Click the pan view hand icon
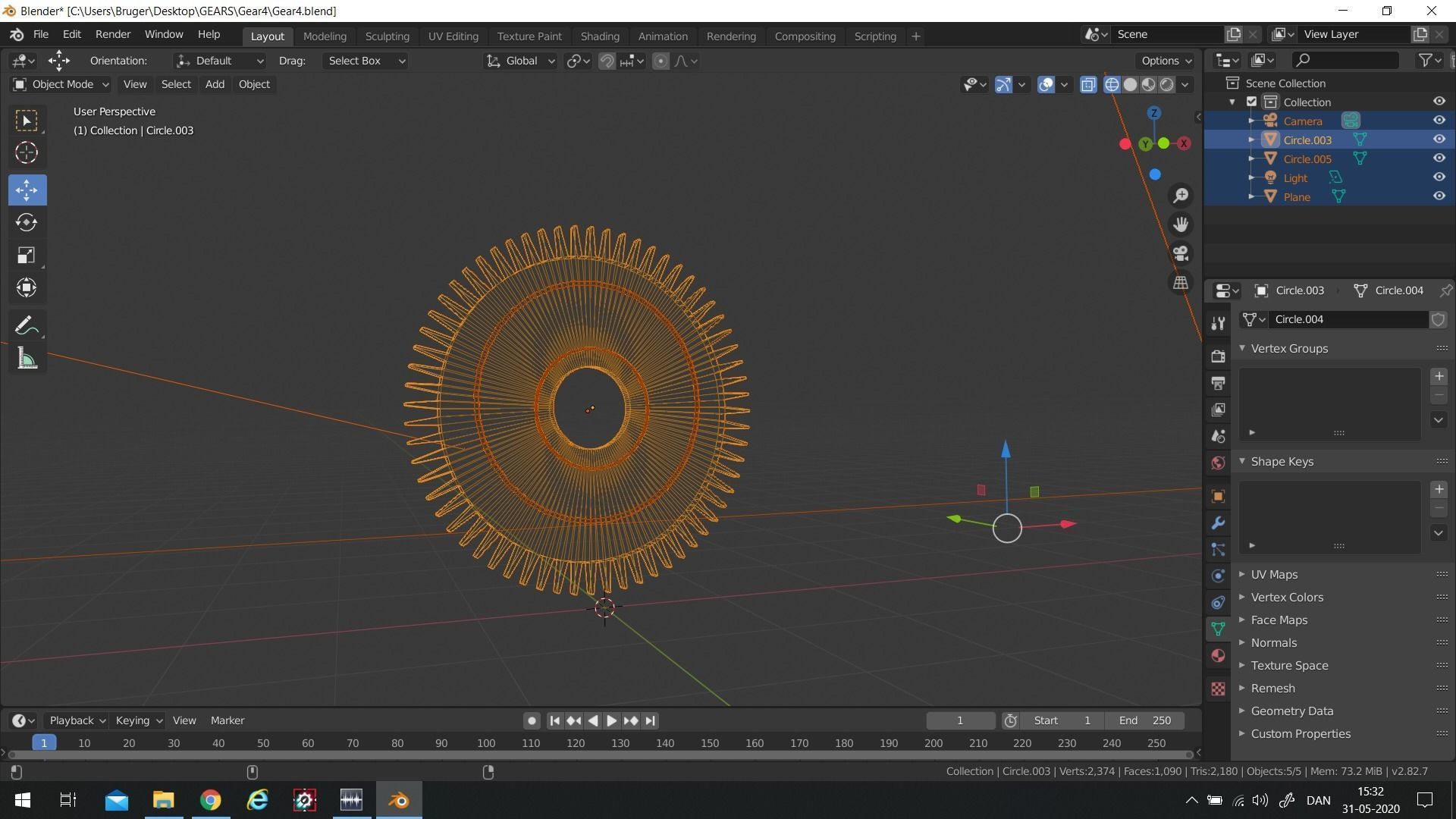 pyautogui.click(x=1181, y=224)
